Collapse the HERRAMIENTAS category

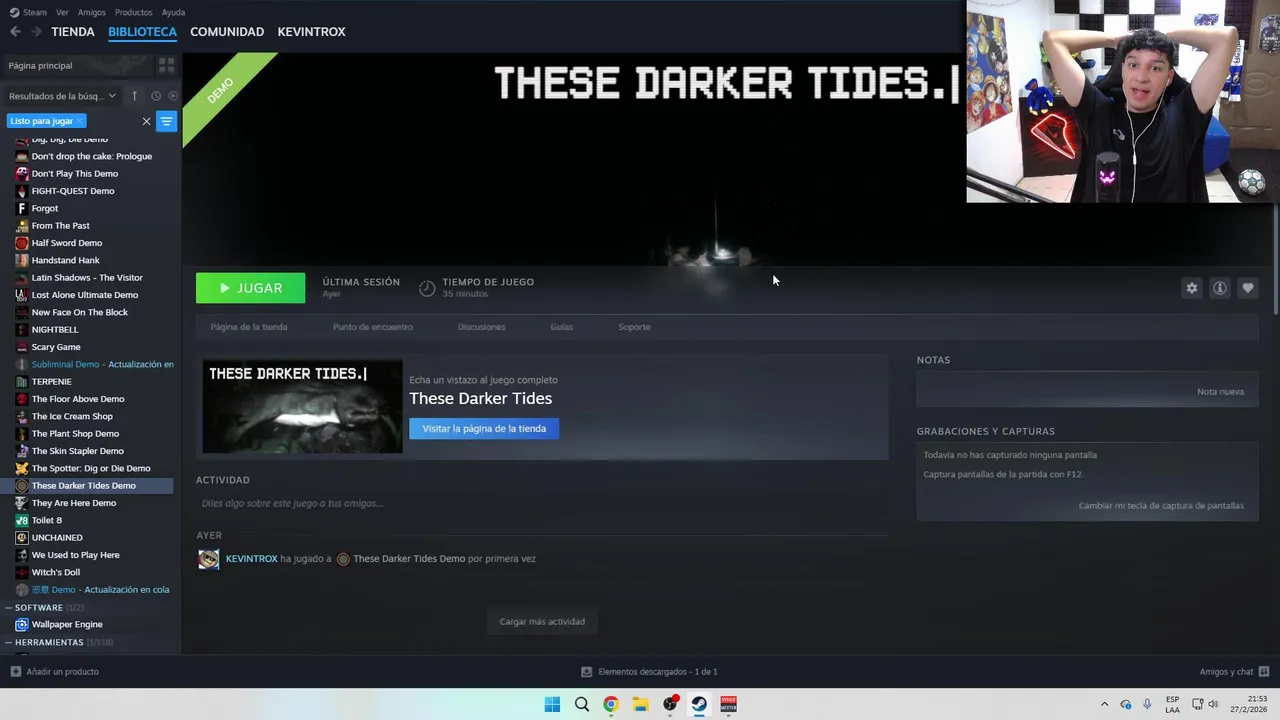coord(9,642)
